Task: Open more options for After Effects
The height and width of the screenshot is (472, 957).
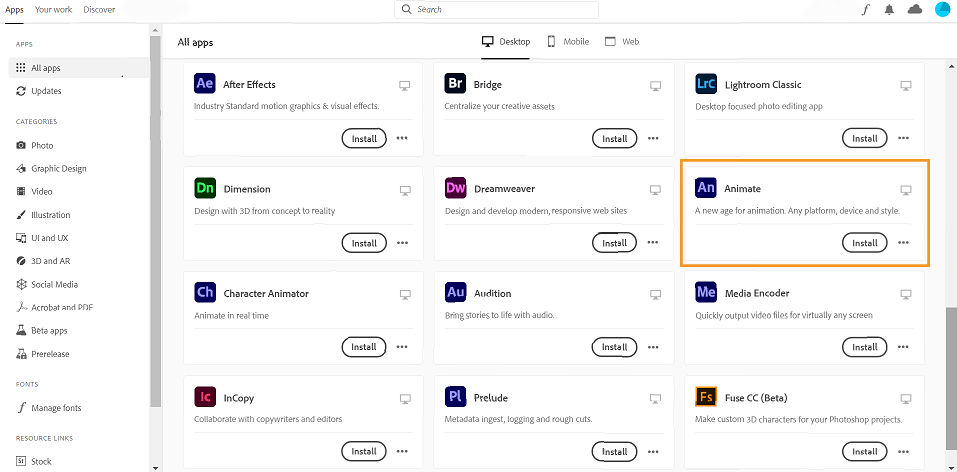Action: (402, 138)
